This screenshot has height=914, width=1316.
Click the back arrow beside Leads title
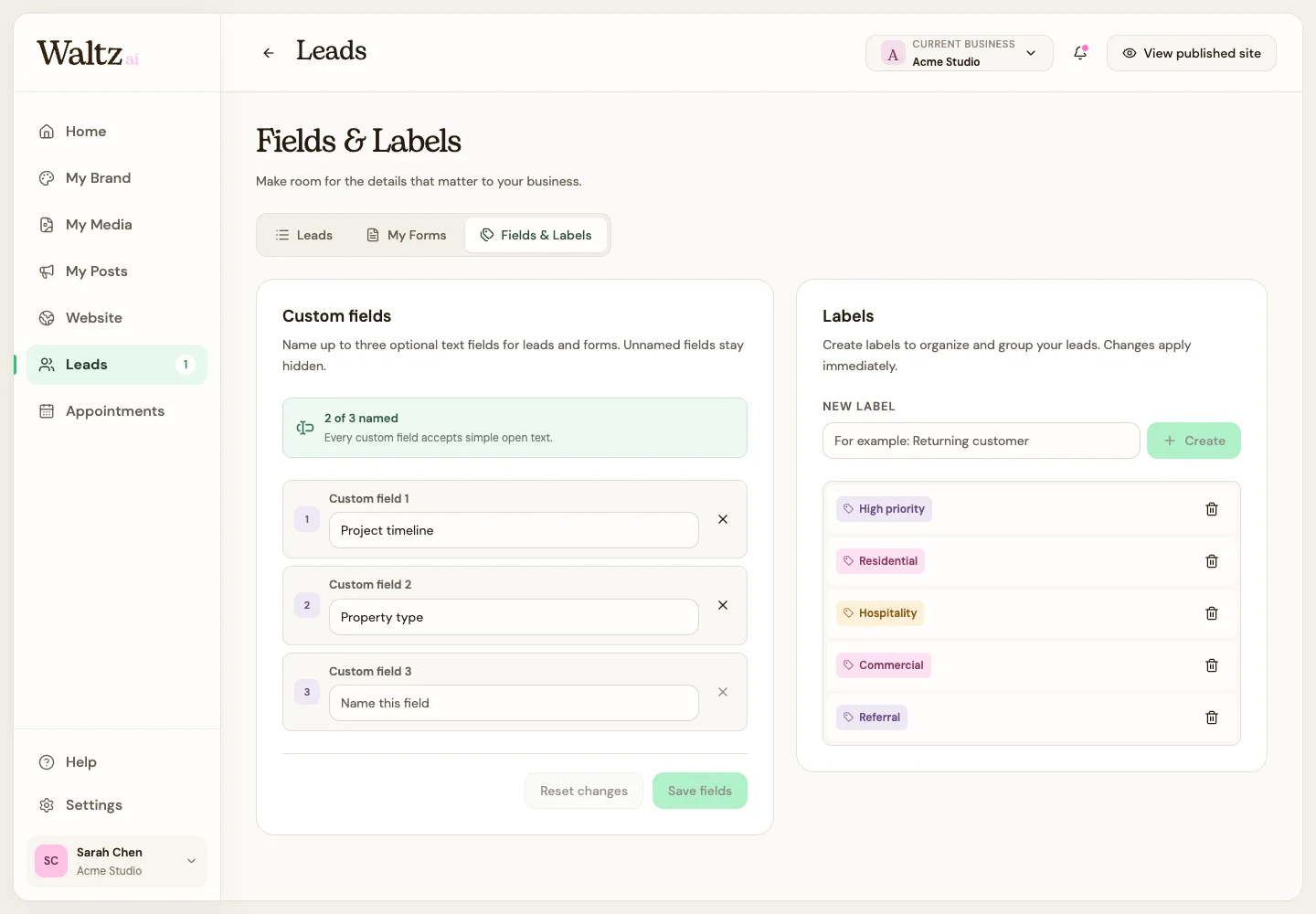pos(269,53)
